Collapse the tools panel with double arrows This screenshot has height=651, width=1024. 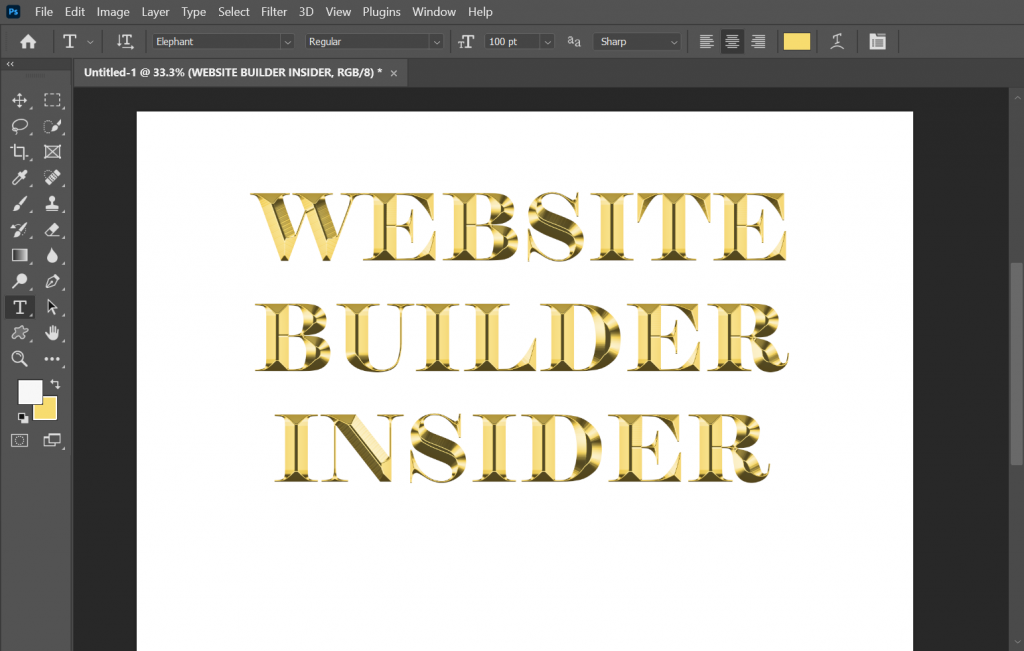click(x=10, y=64)
